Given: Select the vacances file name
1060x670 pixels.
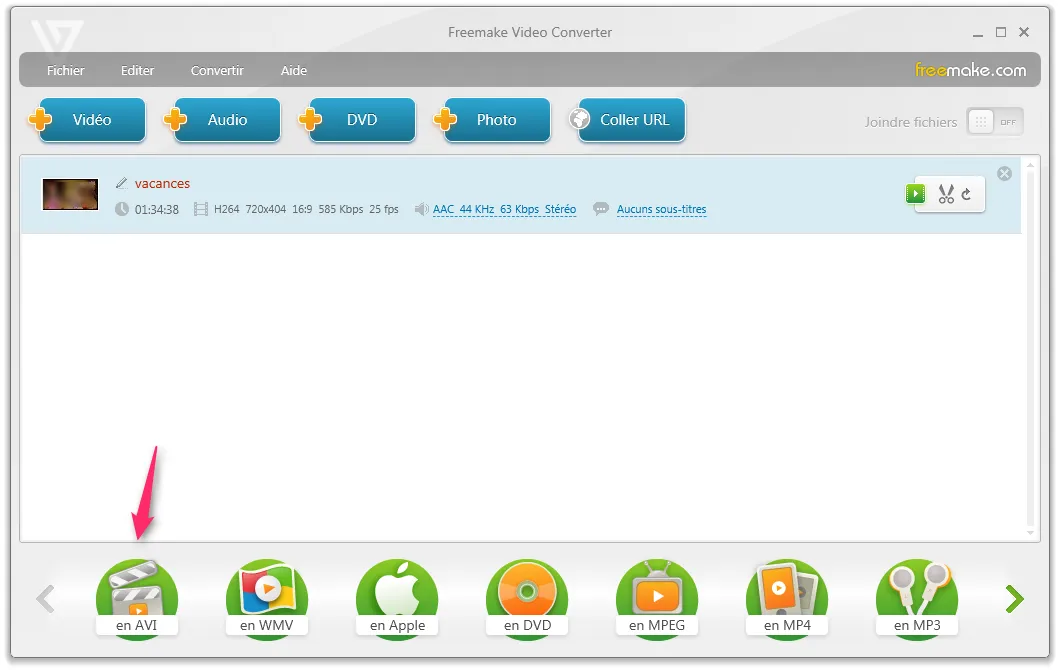Looking at the screenshot, I should click(x=162, y=183).
